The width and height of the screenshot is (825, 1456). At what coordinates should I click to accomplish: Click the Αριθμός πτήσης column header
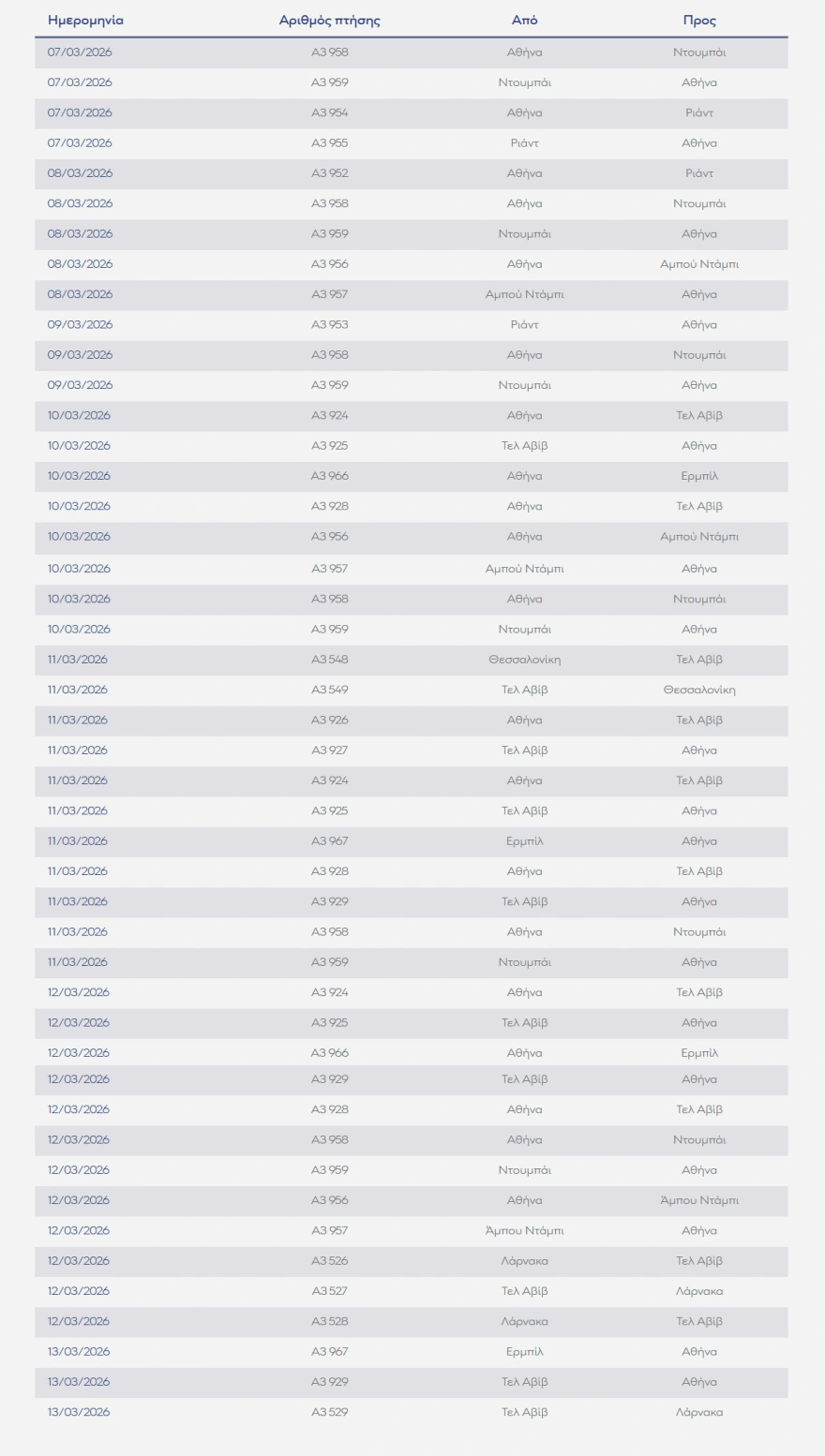pos(330,21)
